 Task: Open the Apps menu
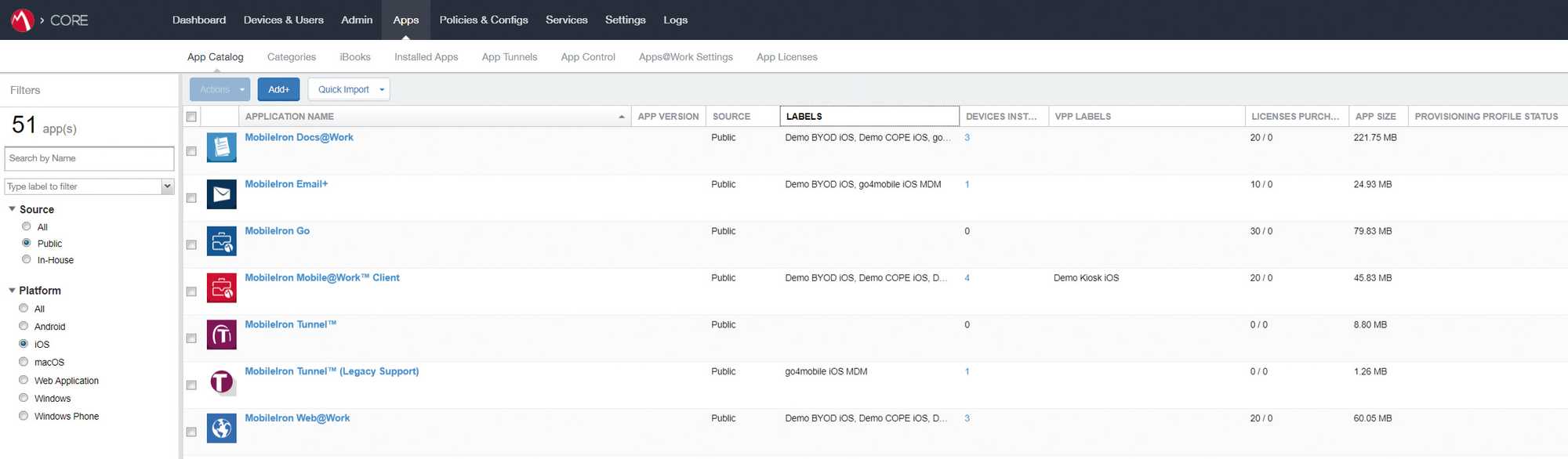click(406, 20)
